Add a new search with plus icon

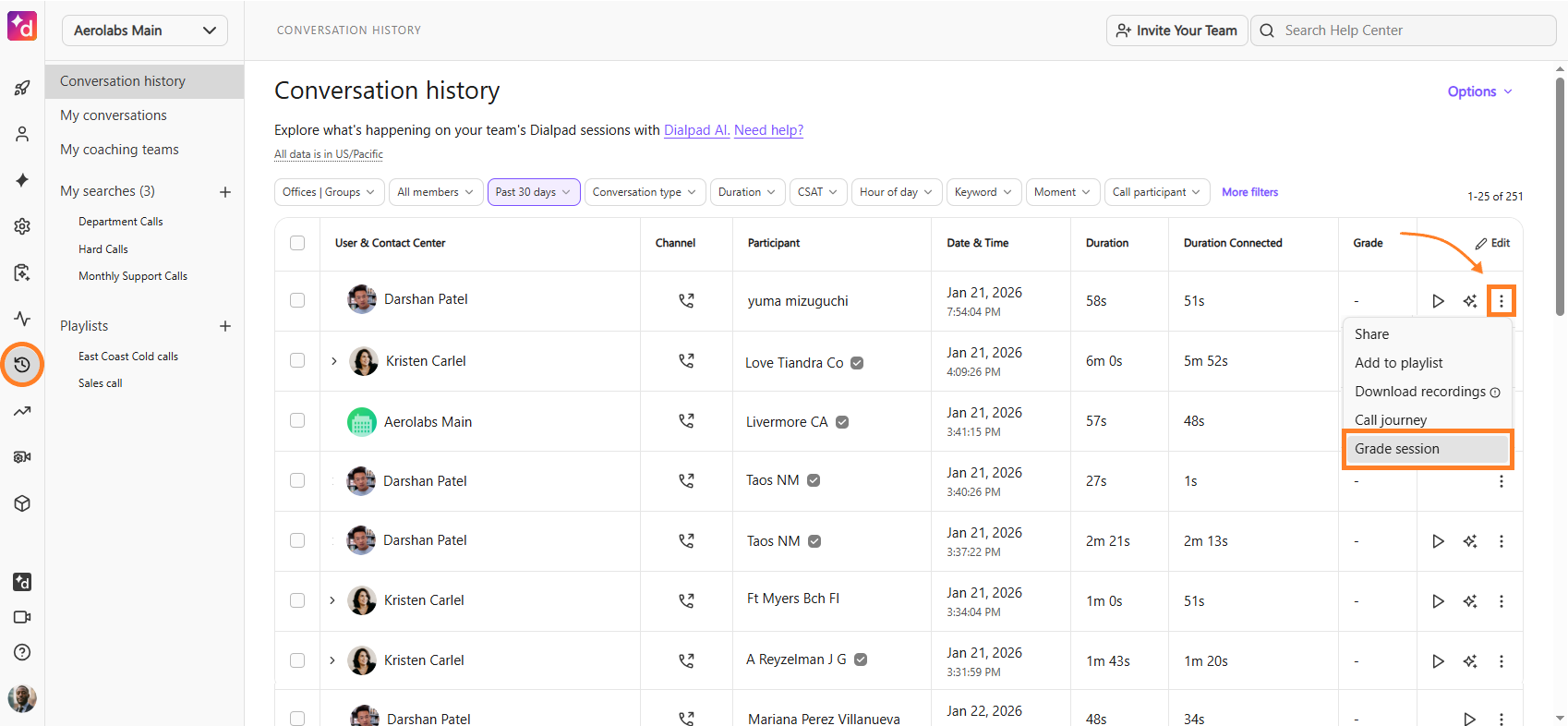click(224, 192)
